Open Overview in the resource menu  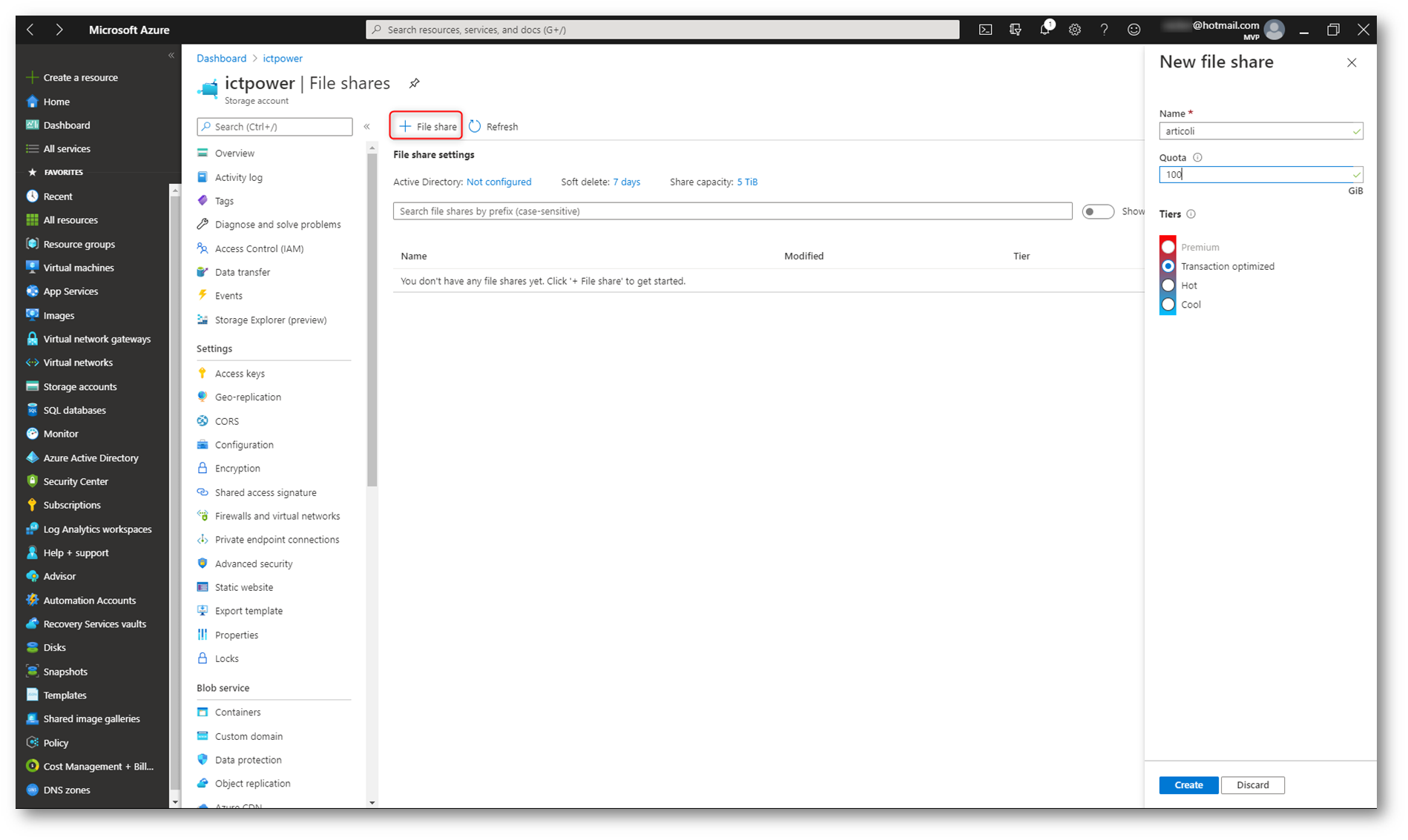[x=234, y=153]
